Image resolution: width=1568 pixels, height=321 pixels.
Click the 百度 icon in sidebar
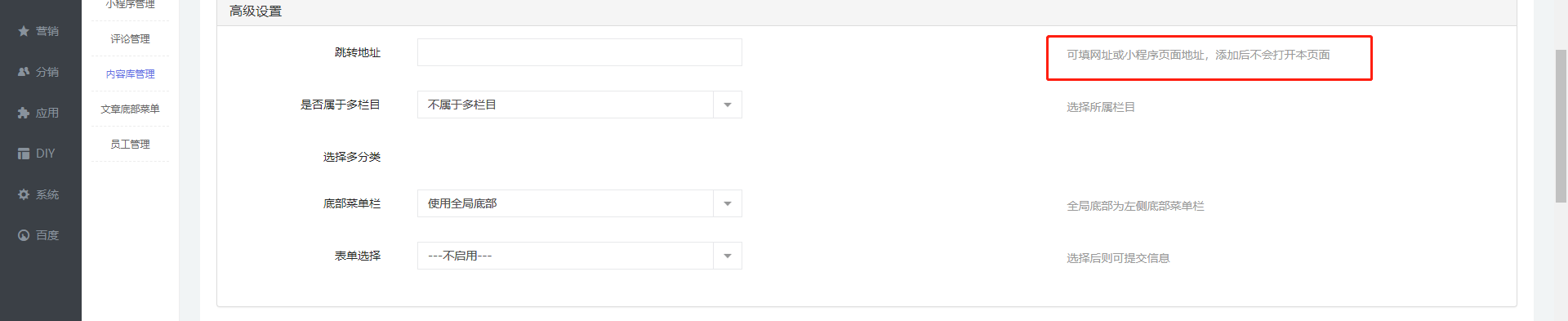click(24, 235)
